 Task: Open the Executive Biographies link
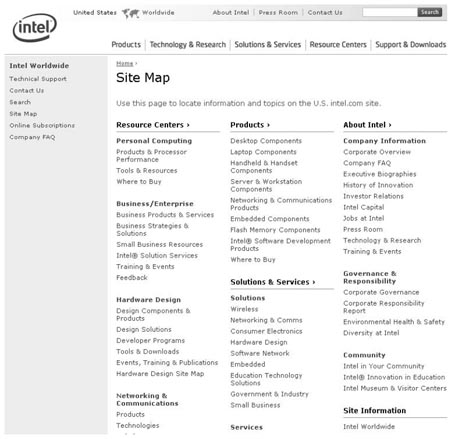point(380,174)
